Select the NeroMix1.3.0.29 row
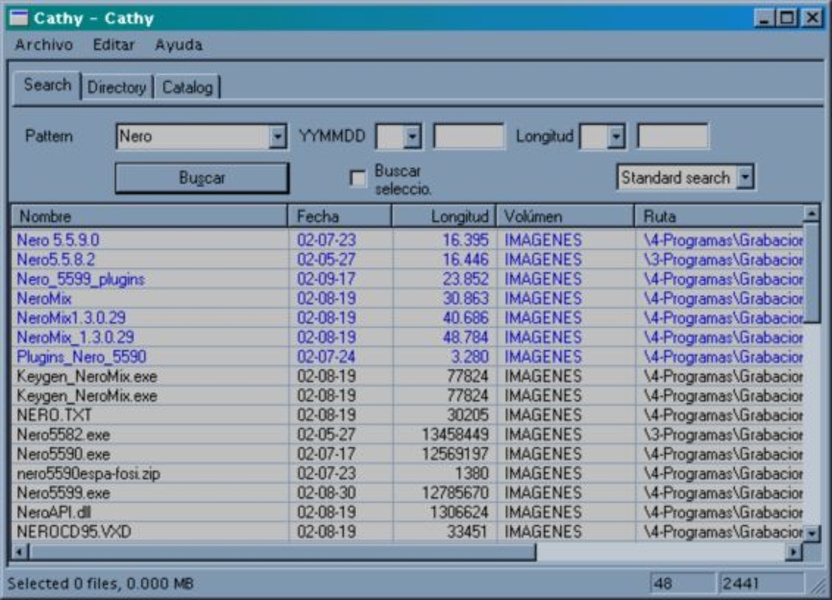 click(x=408, y=318)
